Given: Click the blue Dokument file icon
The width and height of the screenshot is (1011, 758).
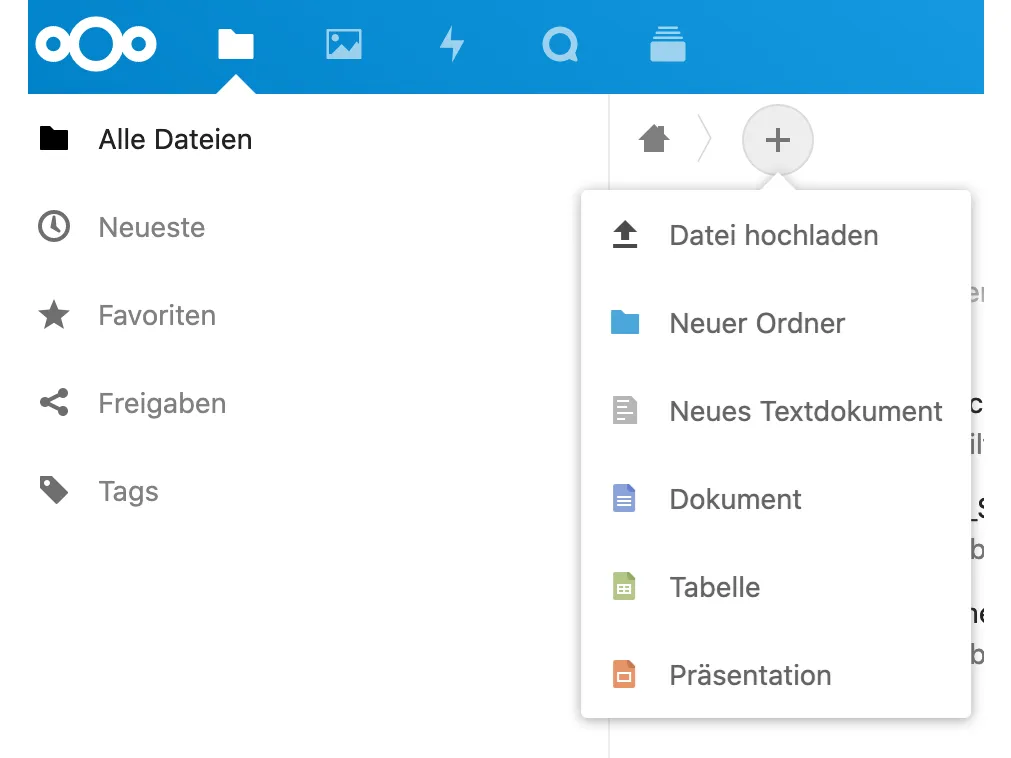Looking at the screenshot, I should pos(623,498).
